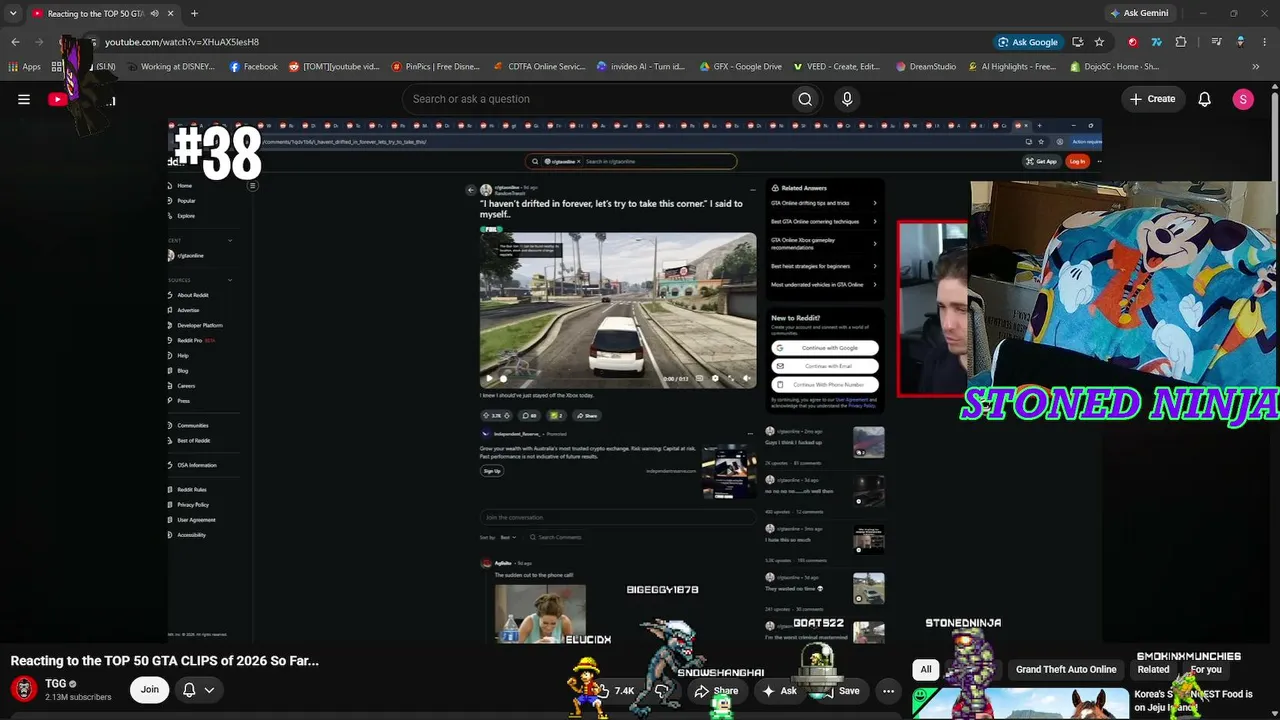The image size is (1280, 720).
Task: Open YouTube notifications bell in header
Action: click(x=1204, y=99)
